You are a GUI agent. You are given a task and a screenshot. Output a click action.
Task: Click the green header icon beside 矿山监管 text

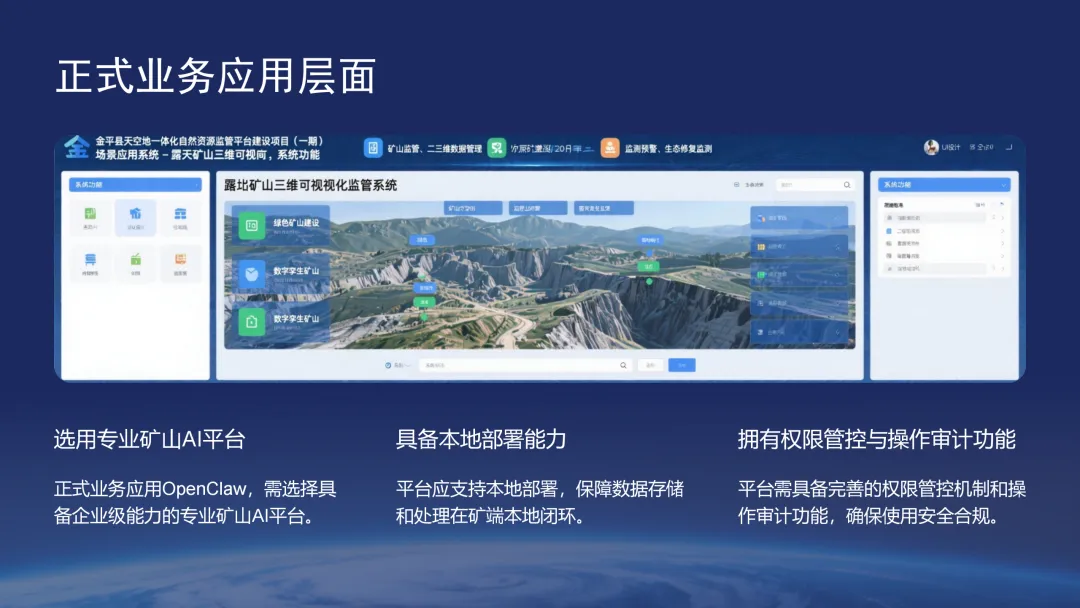pyautogui.click(x=497, y=148)
